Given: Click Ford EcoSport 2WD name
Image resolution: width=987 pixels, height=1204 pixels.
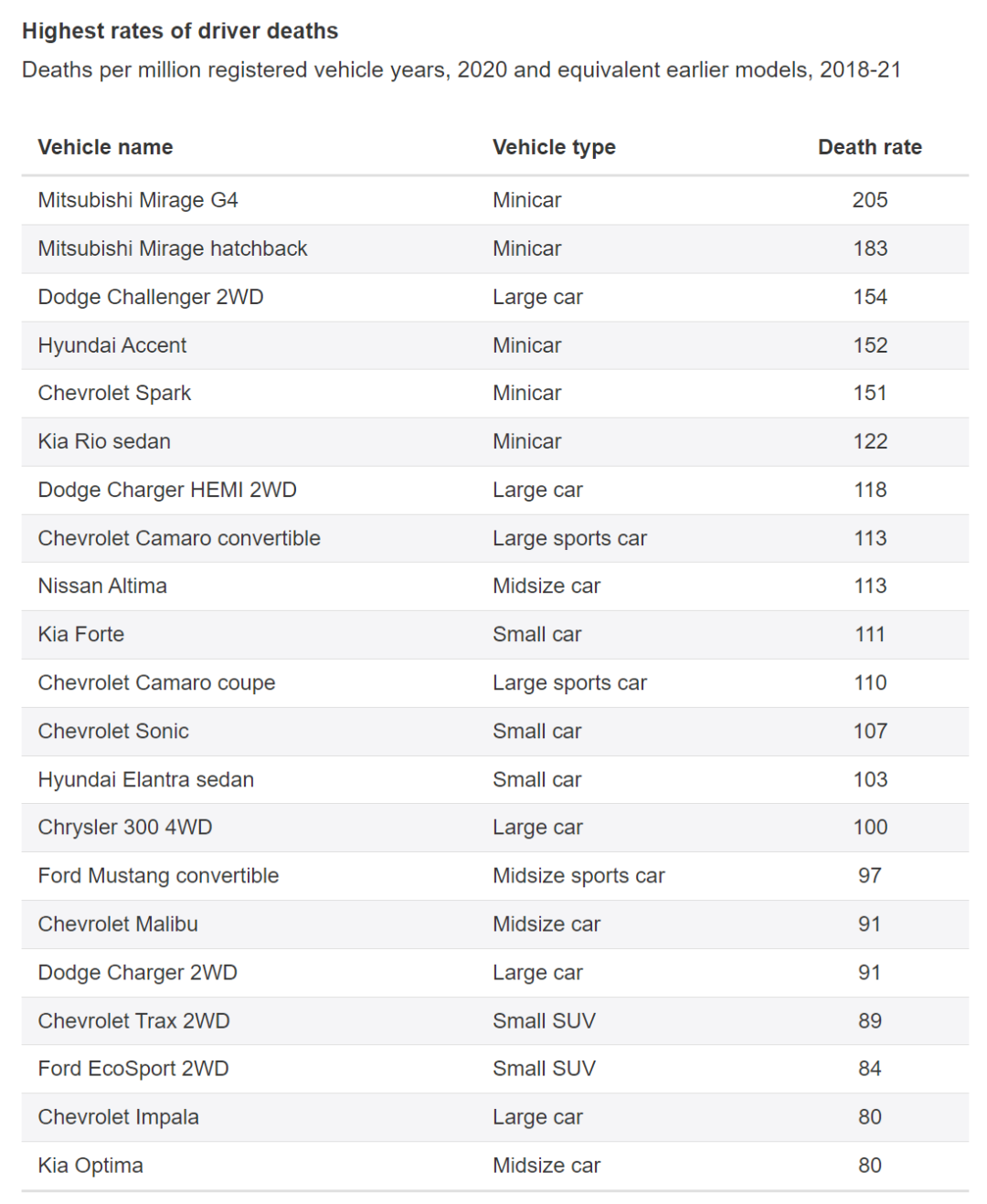Looking at the screenshot, I should (133, 1069).
